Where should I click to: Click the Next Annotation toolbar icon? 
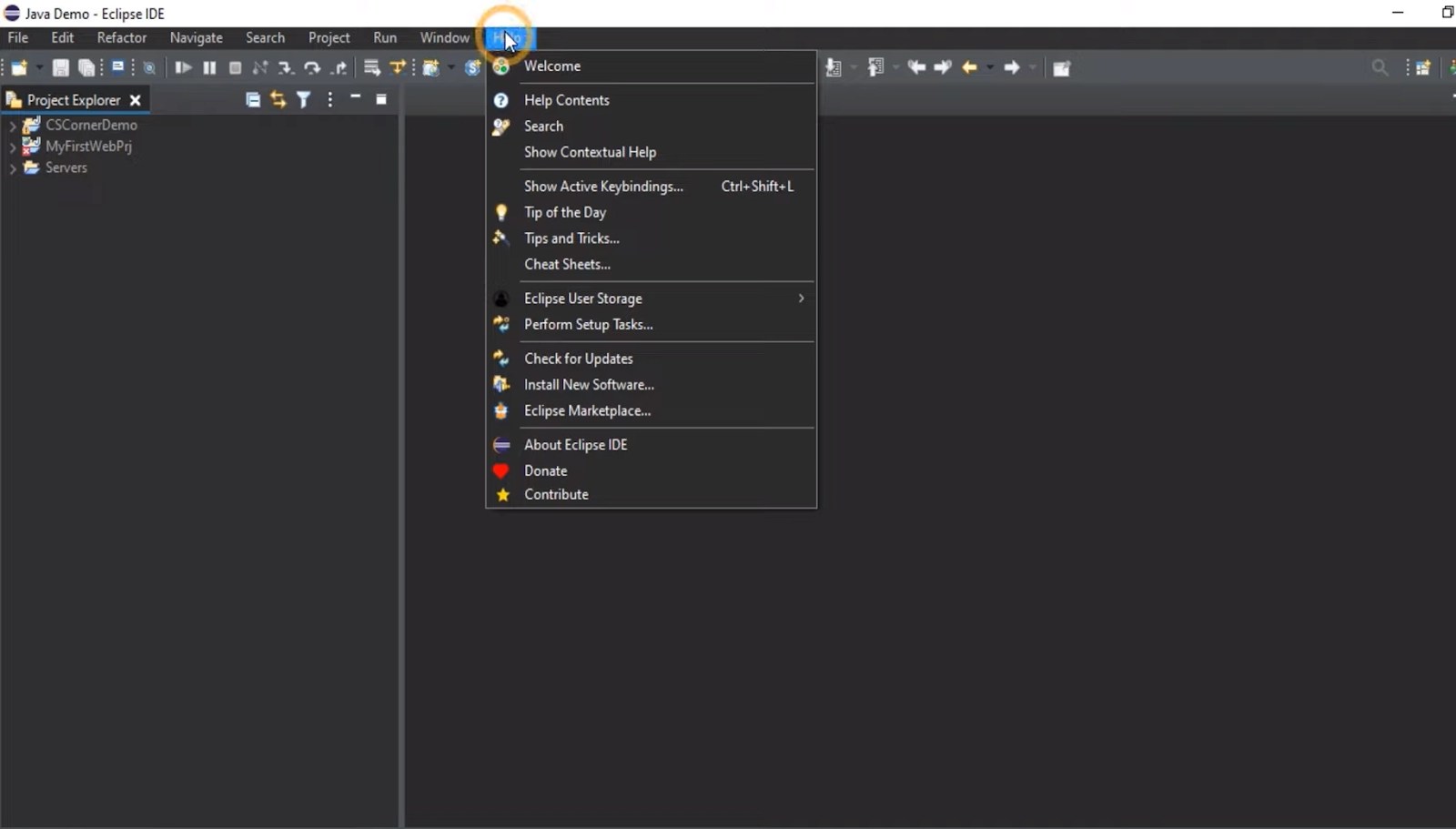point(833,67)
